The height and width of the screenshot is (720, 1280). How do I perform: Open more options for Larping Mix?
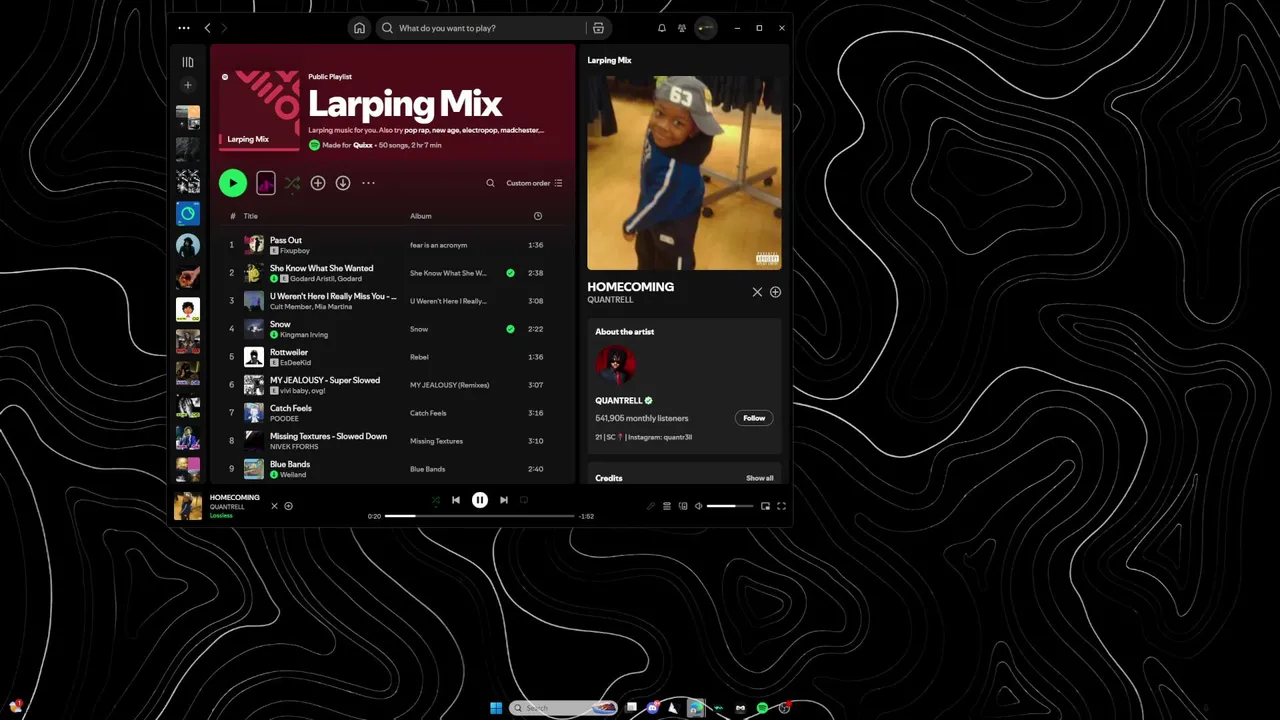368,183
